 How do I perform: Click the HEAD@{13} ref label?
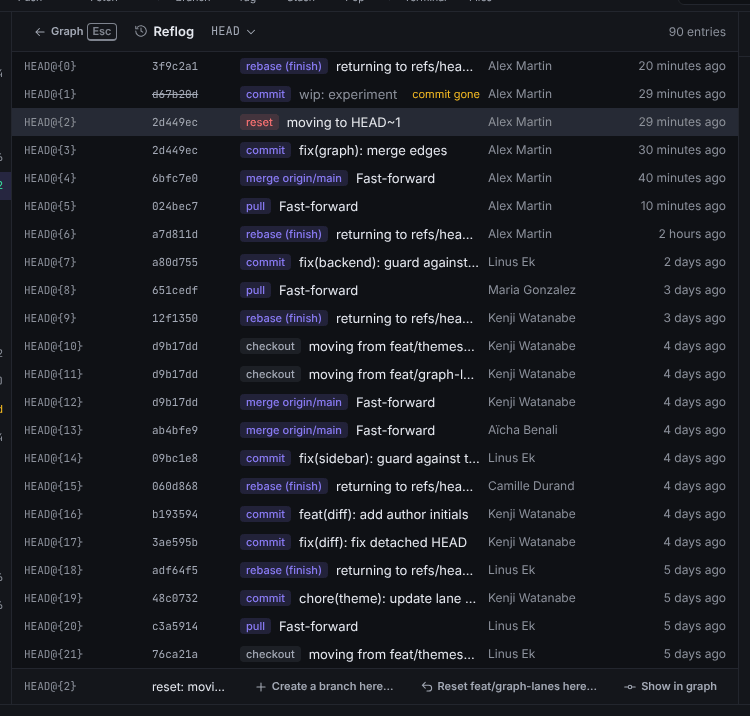[53, 430]
